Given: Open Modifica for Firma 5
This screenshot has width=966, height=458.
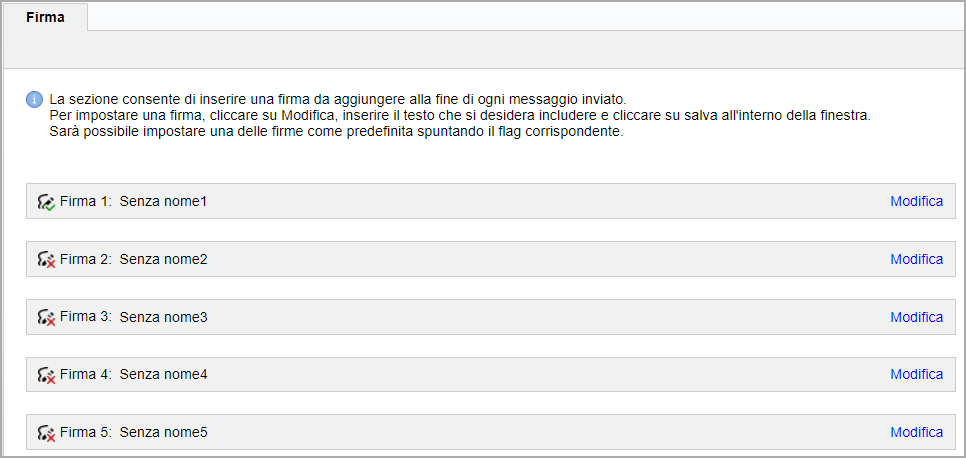Looking at the screenshot, I should click(917, 433).
